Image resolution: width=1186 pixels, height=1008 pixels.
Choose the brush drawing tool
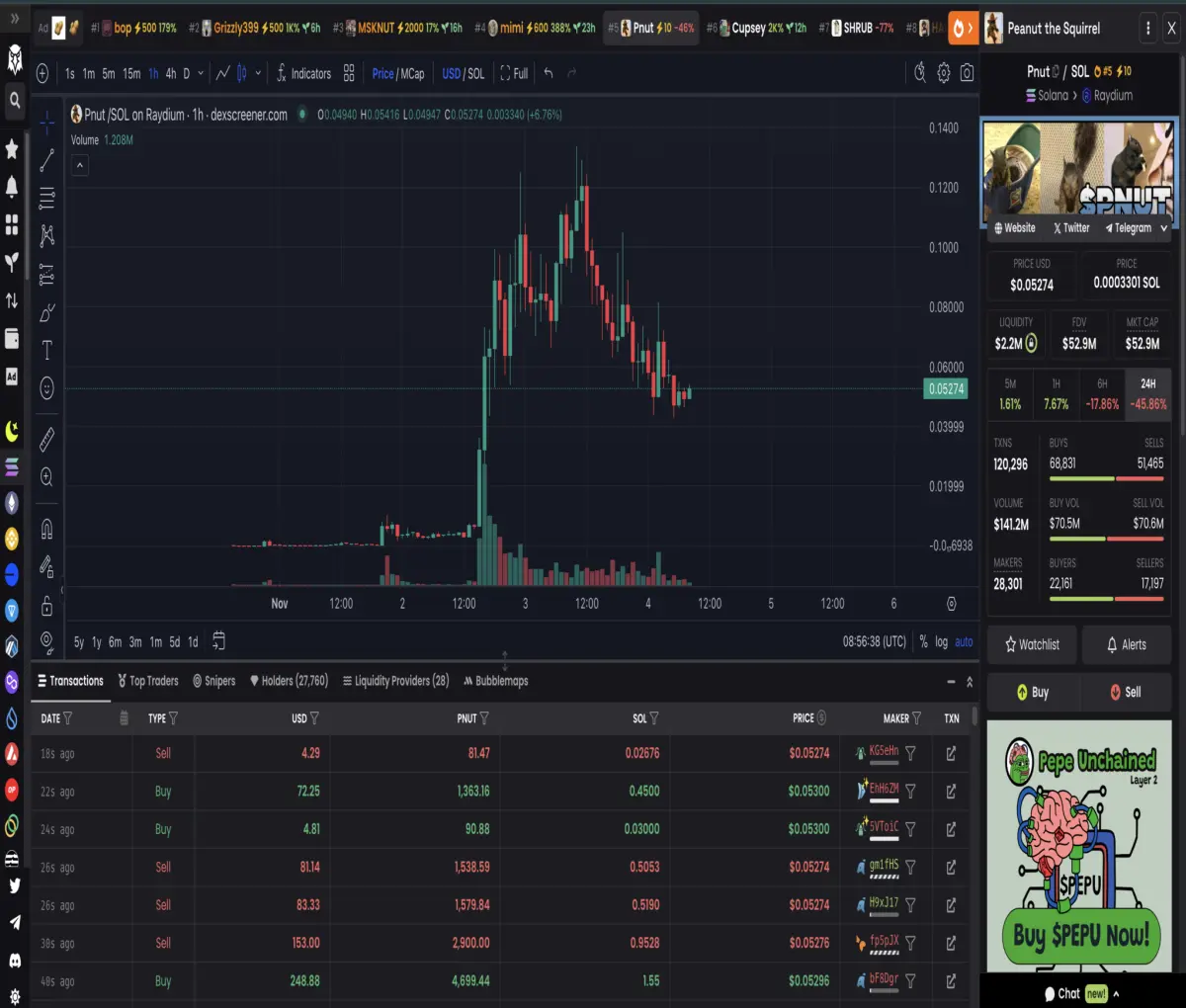pyautogui.click(x=46, y=313)
